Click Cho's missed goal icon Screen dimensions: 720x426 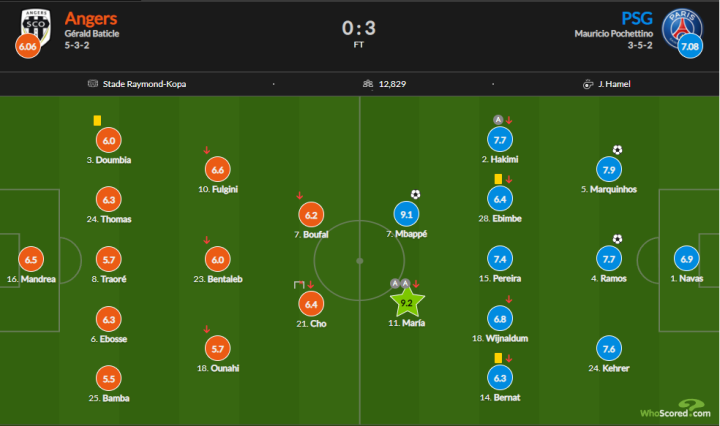pos(299,285)
